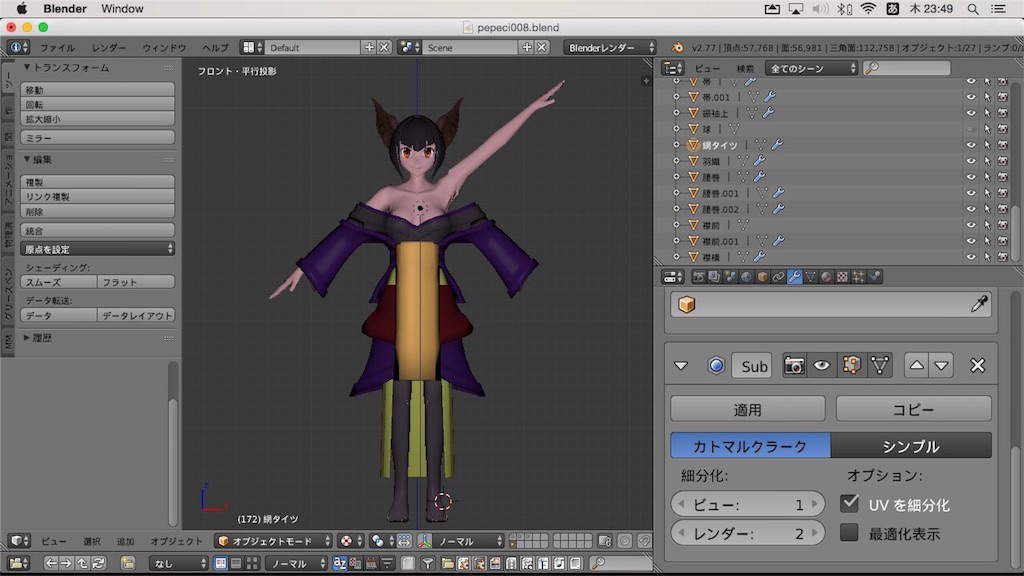Collapse the トランスフォーム panel

(27, 67)
